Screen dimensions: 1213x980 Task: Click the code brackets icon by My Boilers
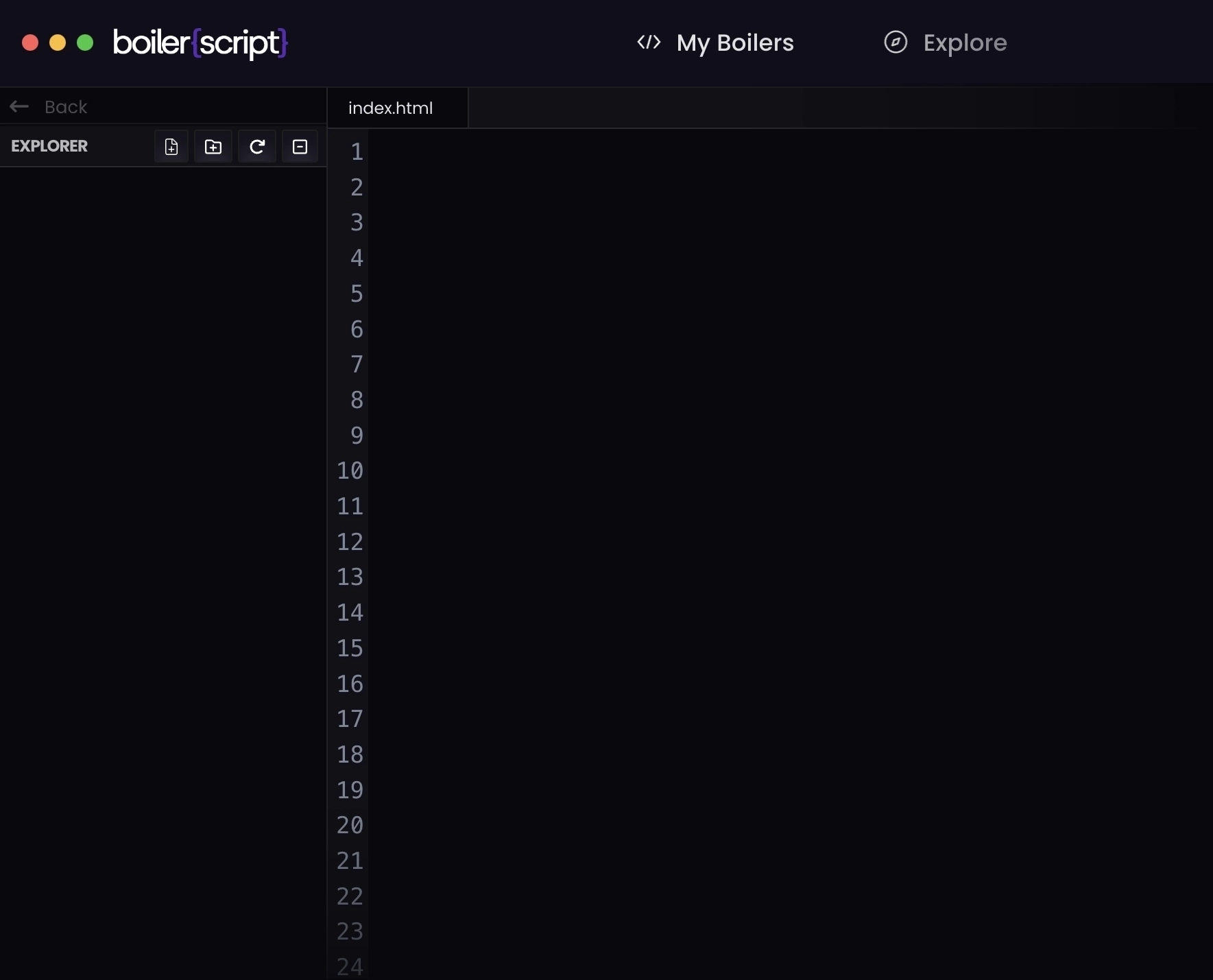click(x=649, y=43)
